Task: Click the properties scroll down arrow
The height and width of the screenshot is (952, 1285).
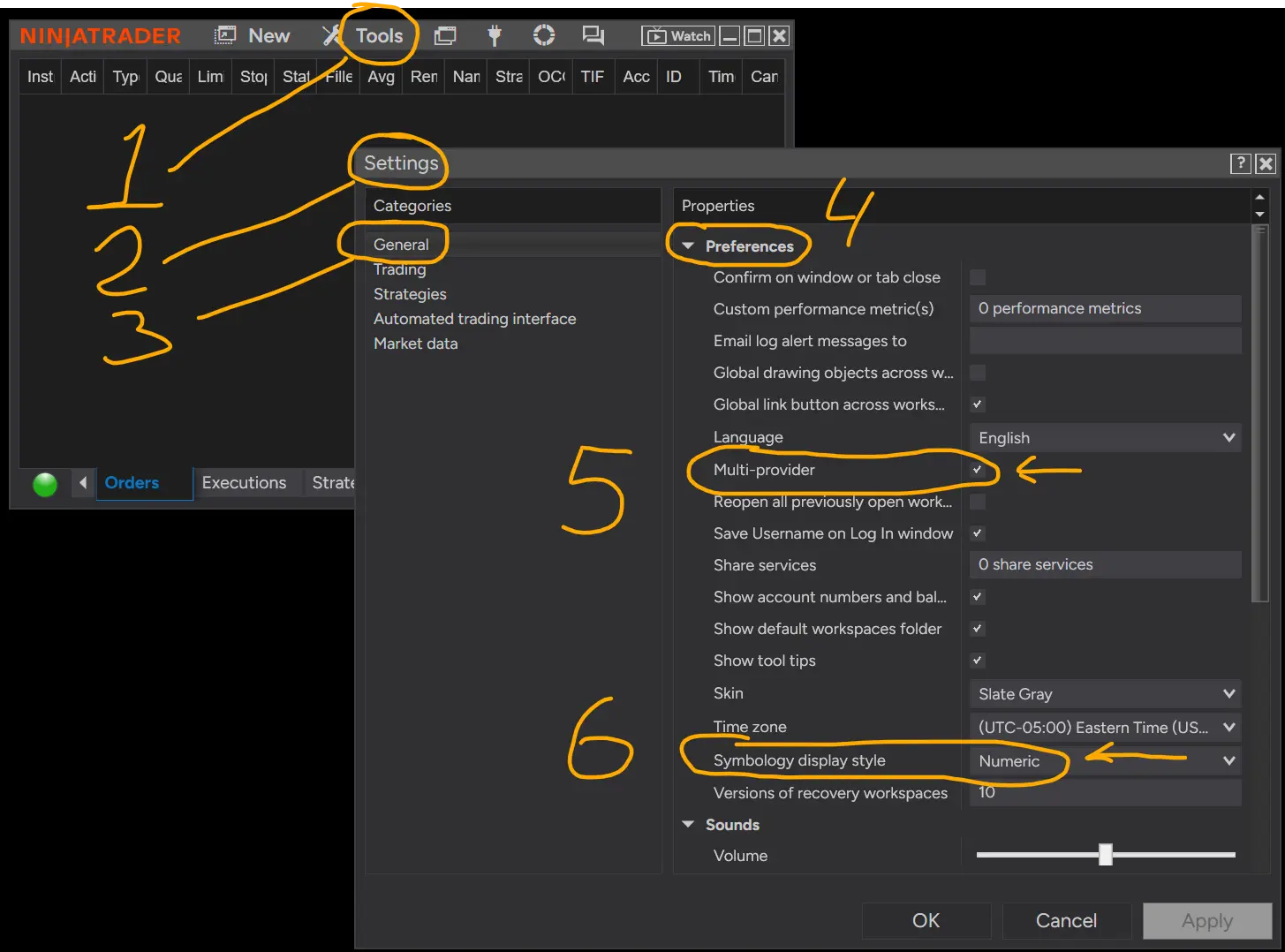Action: (x=1260, y=215)
